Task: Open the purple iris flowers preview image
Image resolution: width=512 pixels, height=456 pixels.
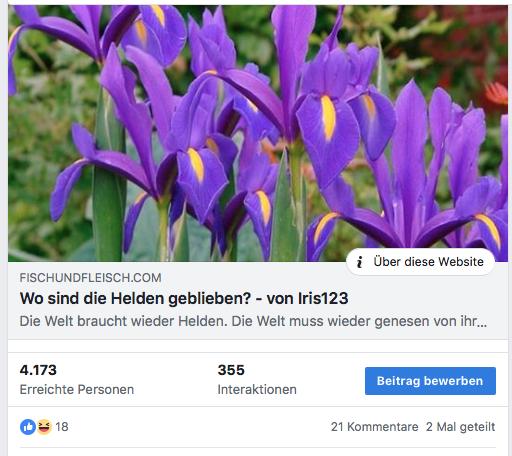Action: (258, 133)
